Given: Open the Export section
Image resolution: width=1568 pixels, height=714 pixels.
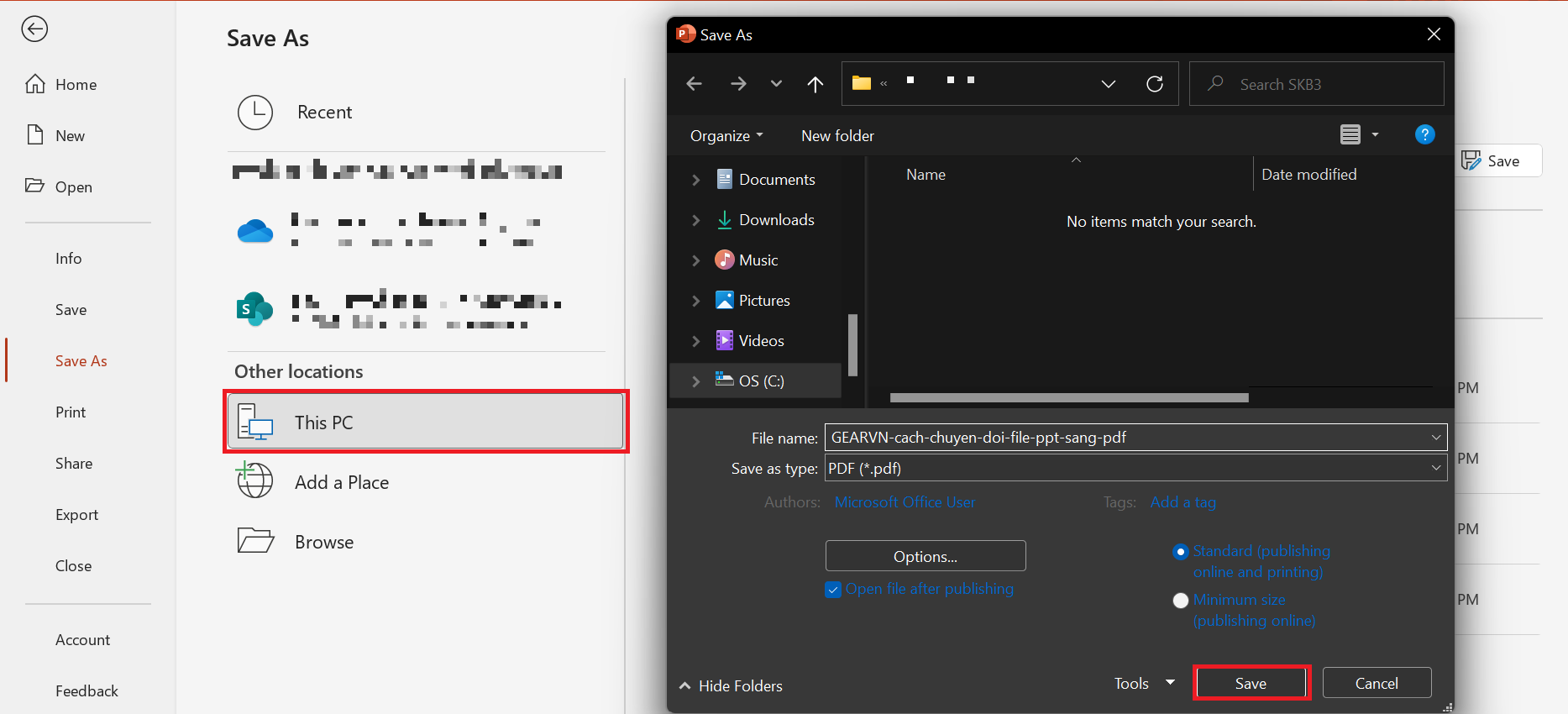Looking at the screenshot, I should tap(76, 515).
